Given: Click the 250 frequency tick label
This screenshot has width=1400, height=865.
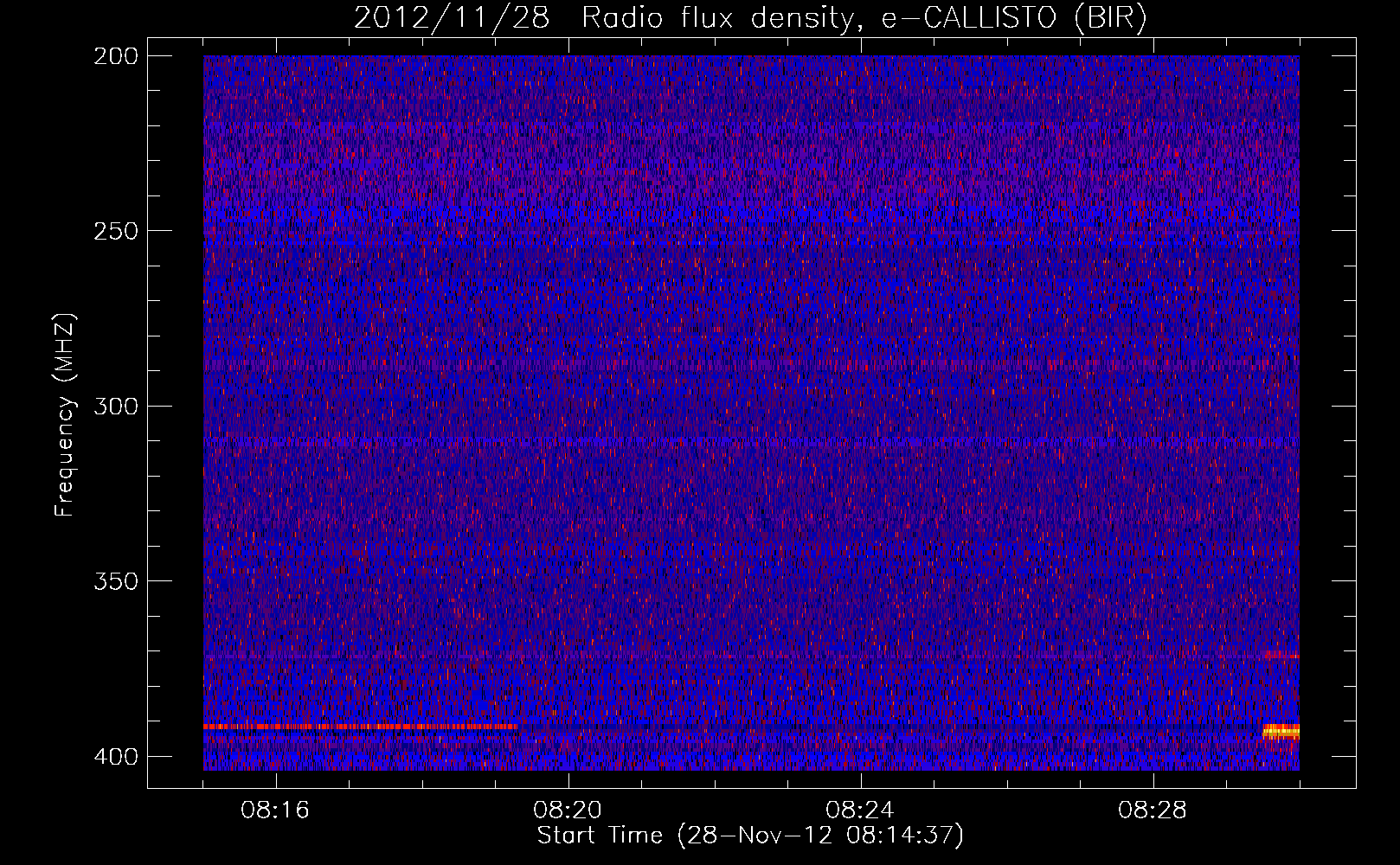Looking at the screenshot, I should [115, 231].
